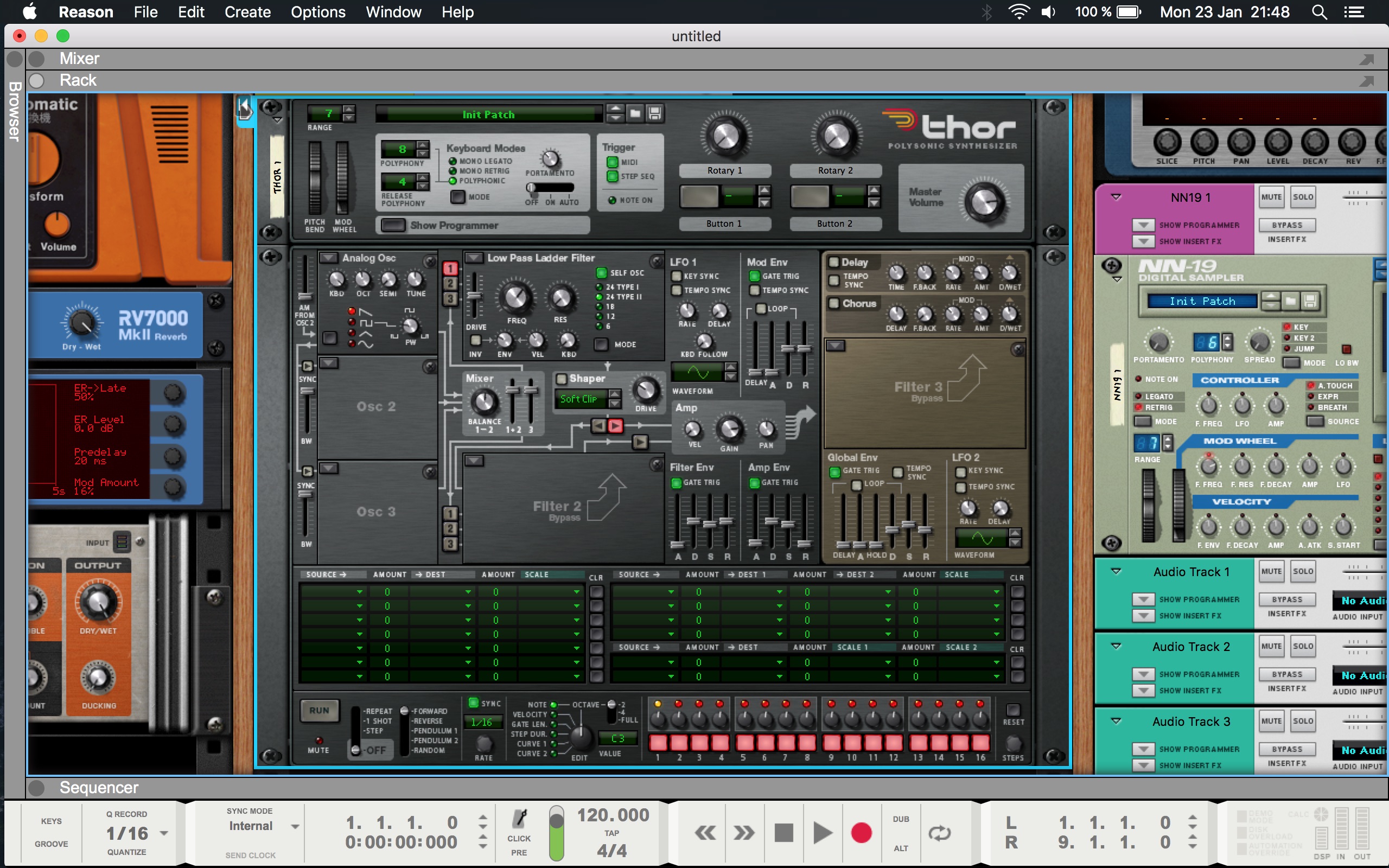
Task: Click the red right arrow routing button near Amp
Action: coord(615,425)
